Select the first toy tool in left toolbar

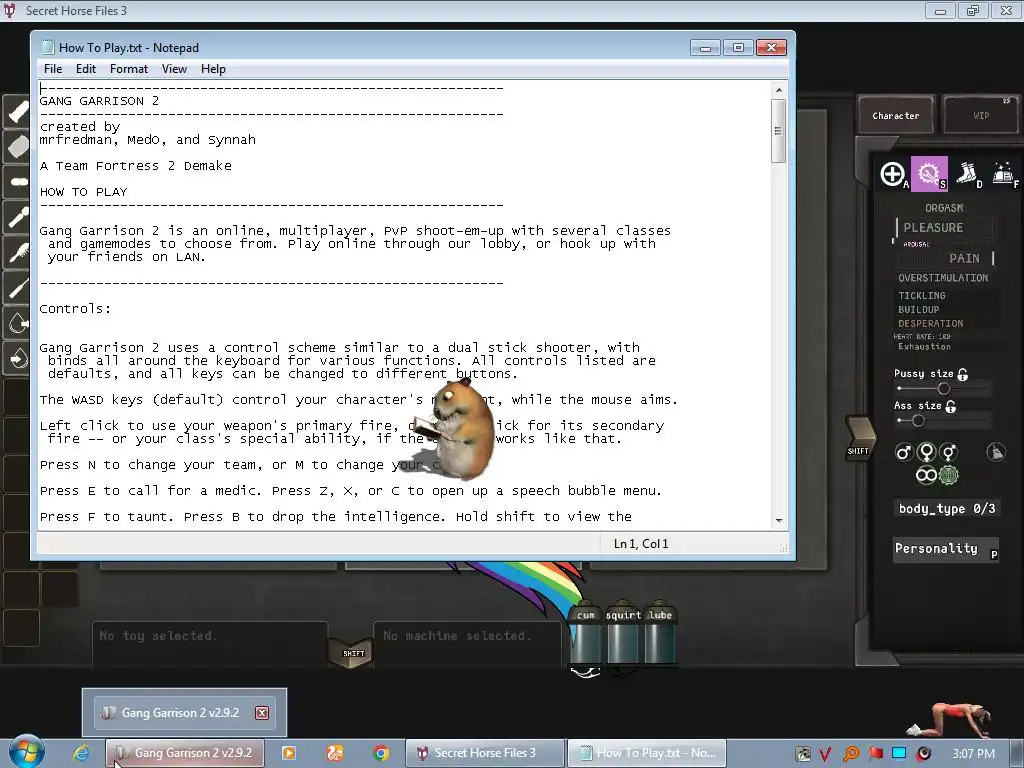pos(18,112)
